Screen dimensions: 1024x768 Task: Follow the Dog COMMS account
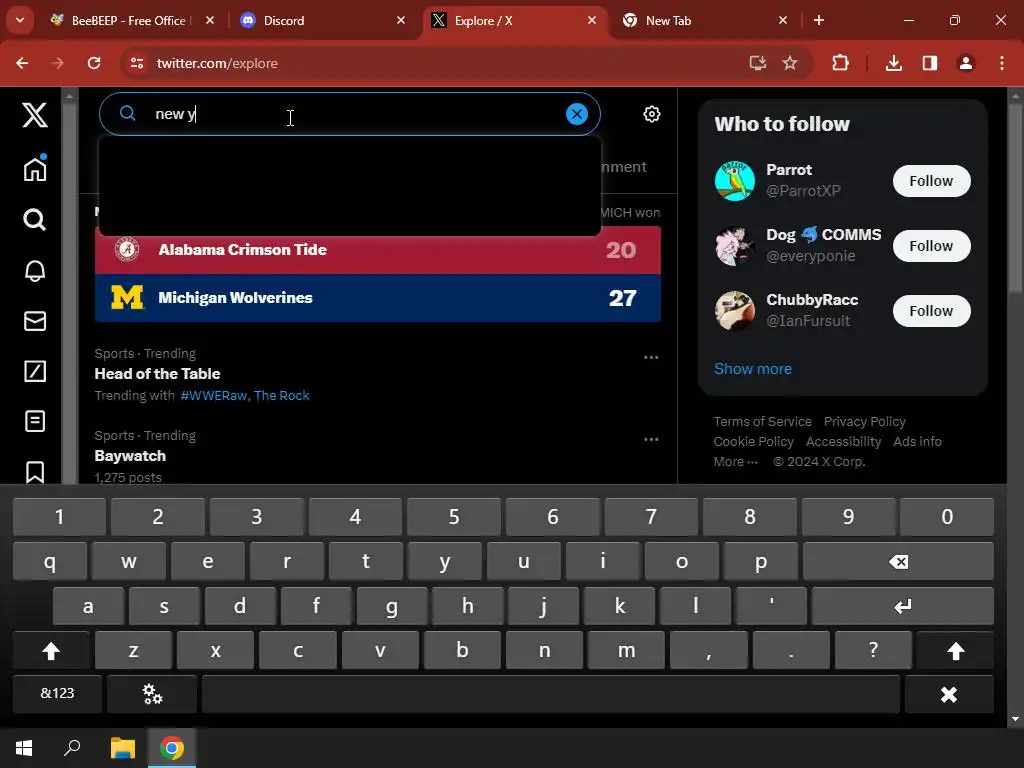tap(931, 246)
